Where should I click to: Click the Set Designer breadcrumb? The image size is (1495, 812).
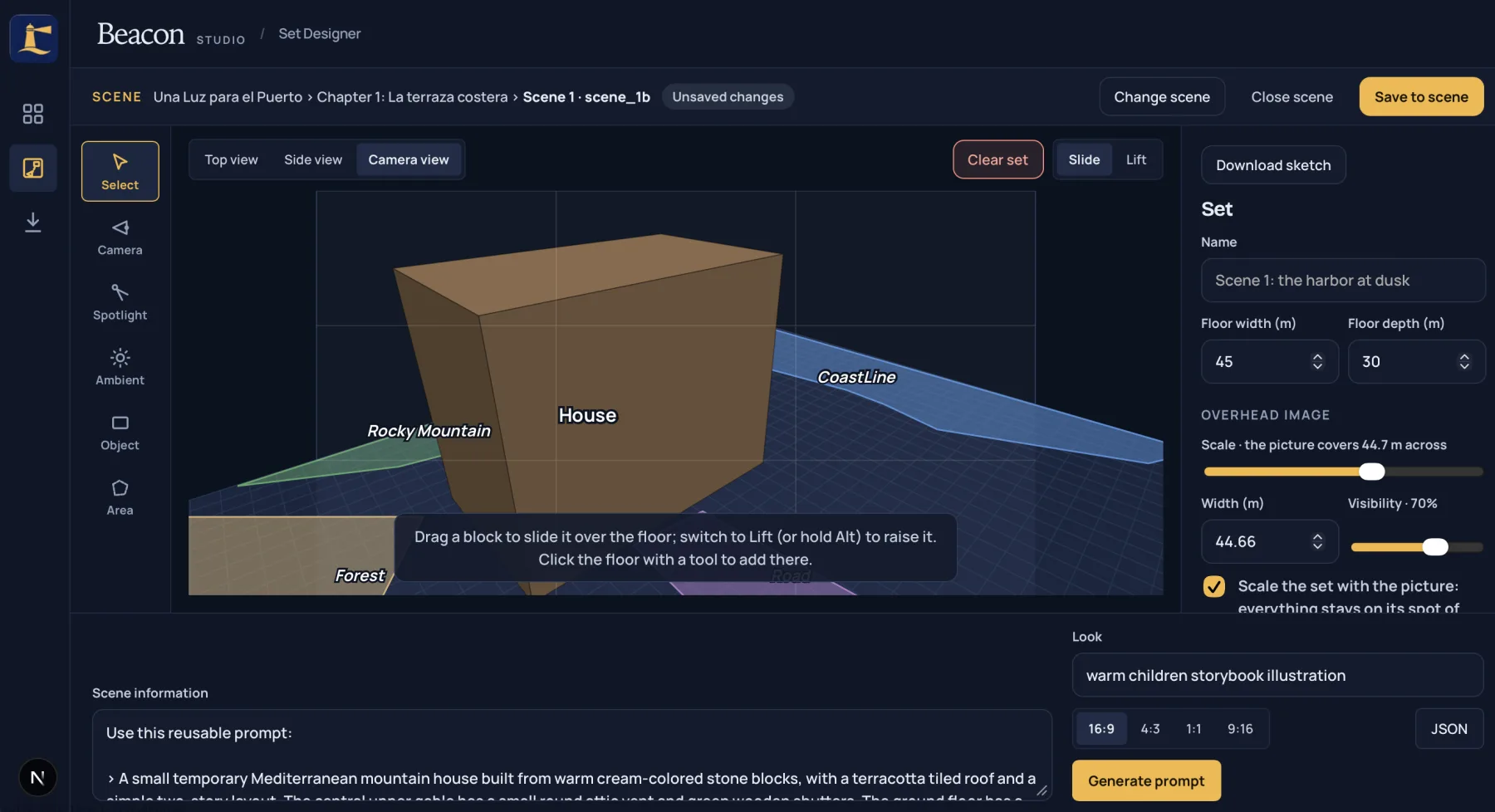320,33
